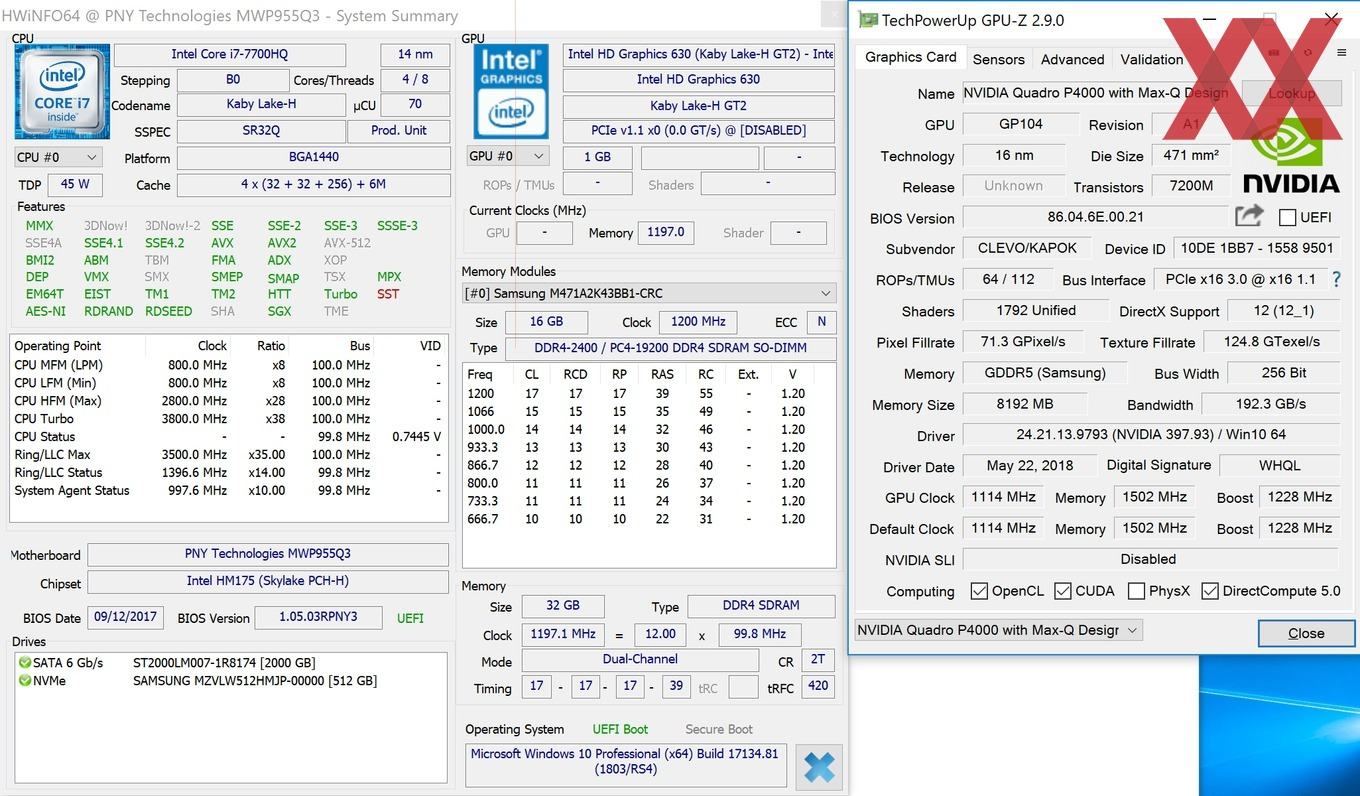Click the red SST feature label

(388, 294)
